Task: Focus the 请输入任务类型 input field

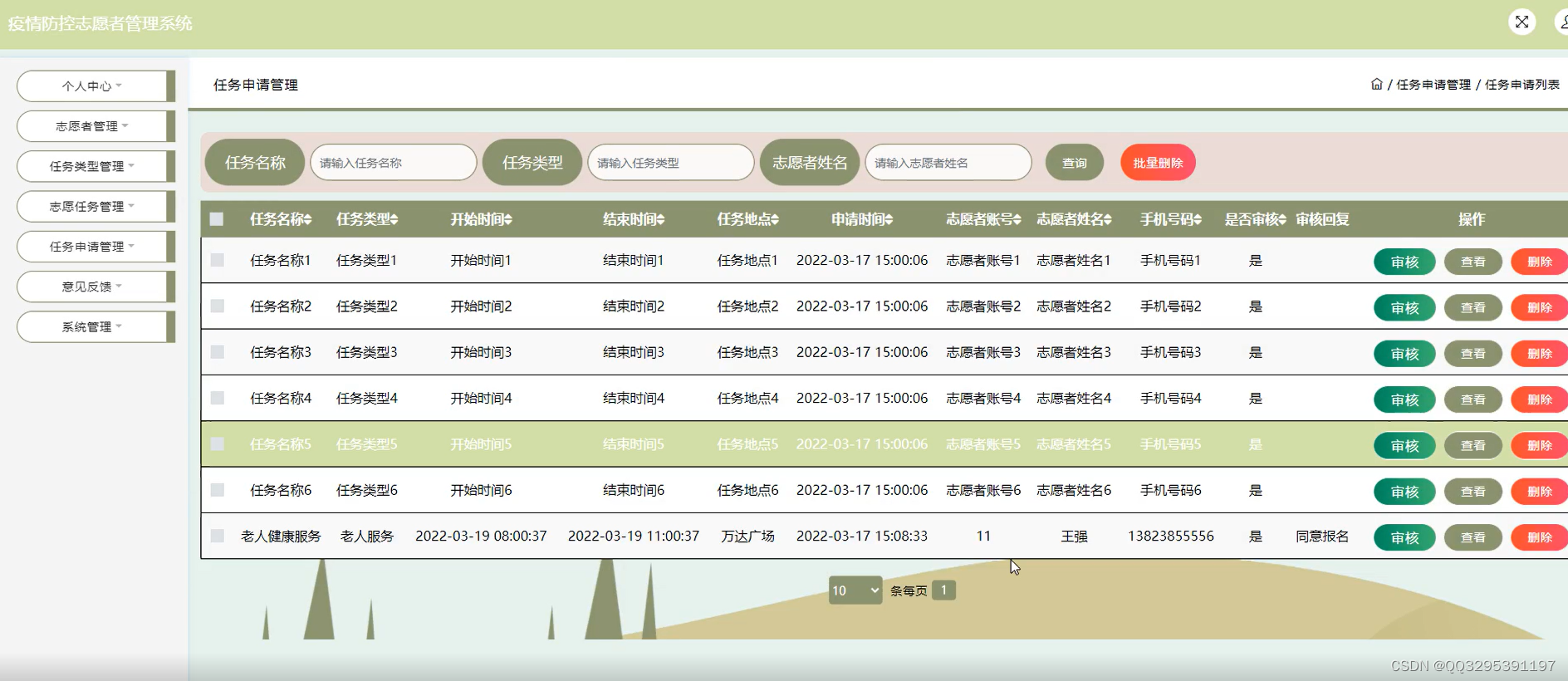Action: coord(671,163)
